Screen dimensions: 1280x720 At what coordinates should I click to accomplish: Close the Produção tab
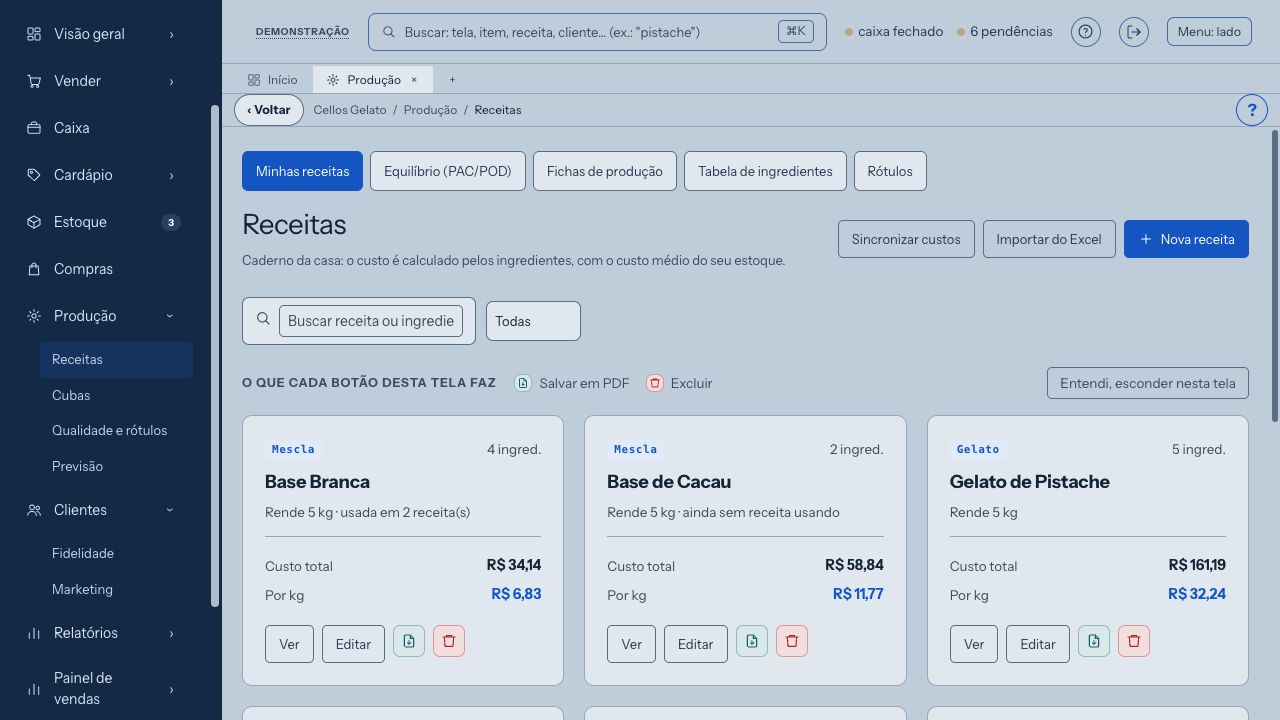coord(414,80)
